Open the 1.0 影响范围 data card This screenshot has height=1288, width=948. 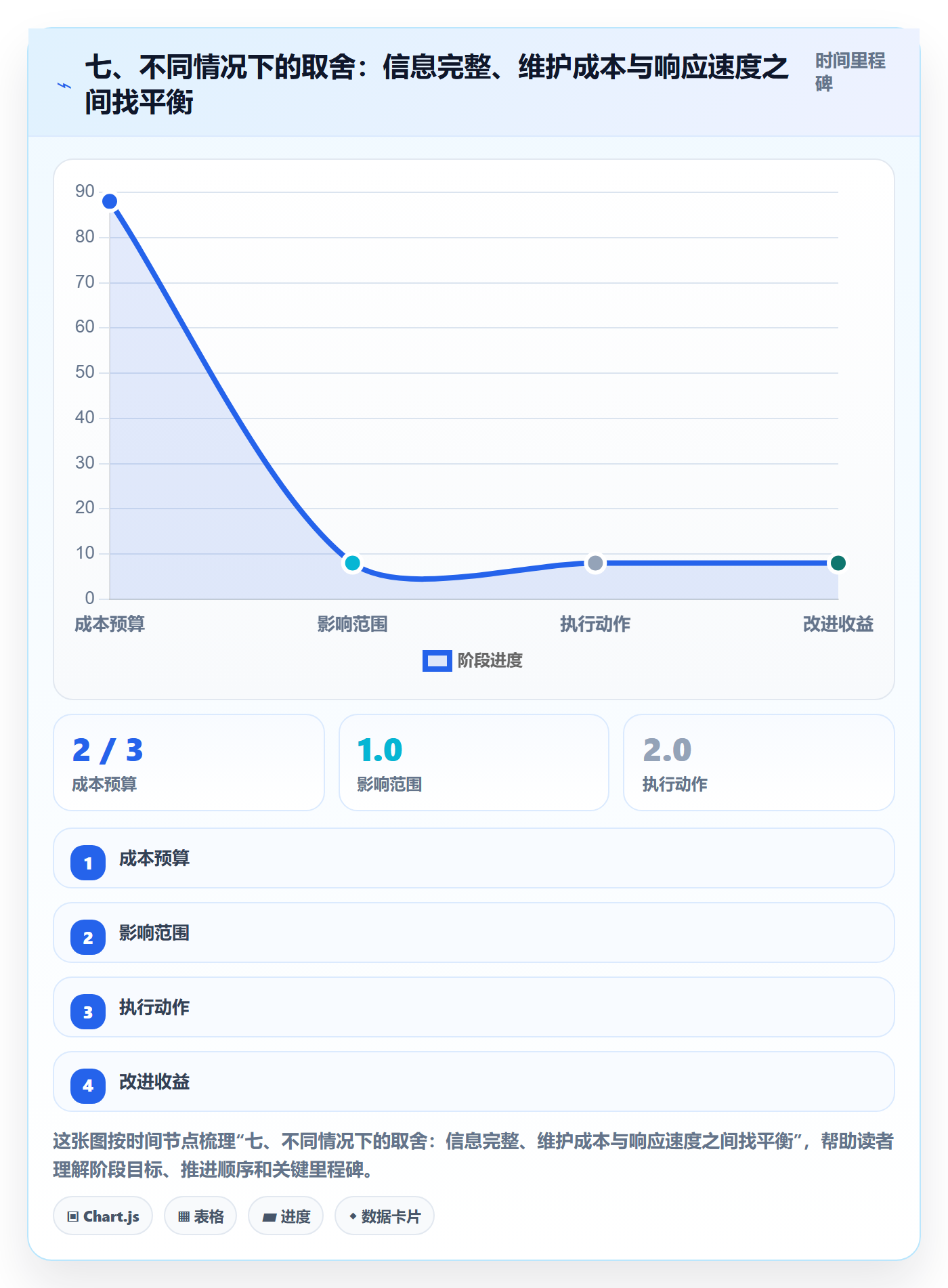(474, 763)
